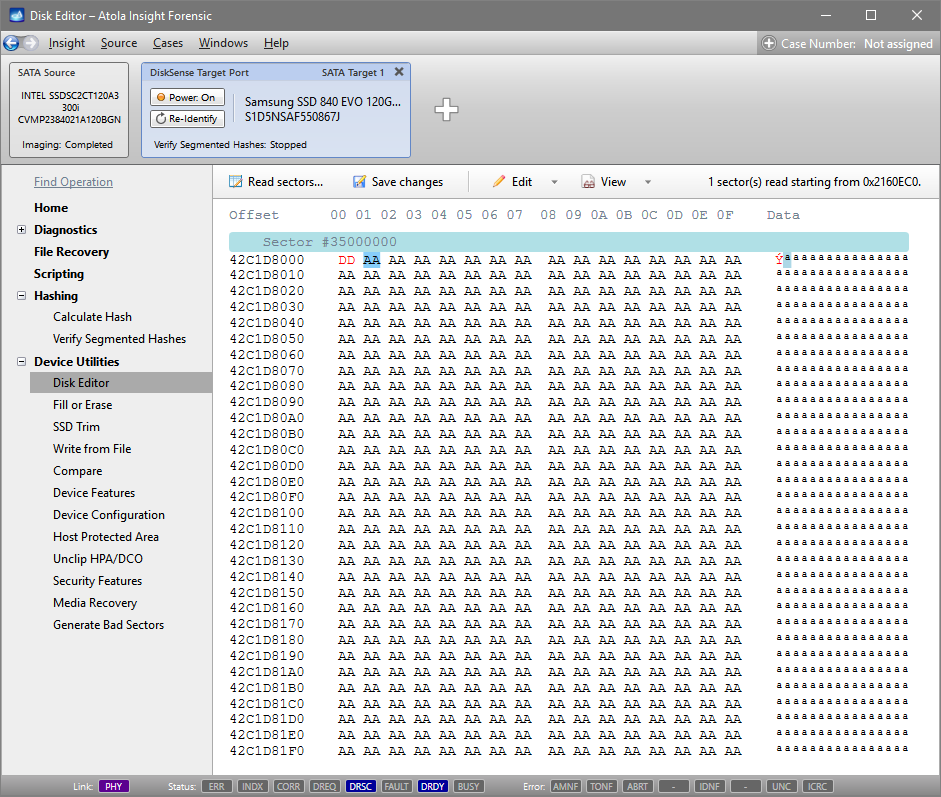Click the forward navigation arrow icon
The image size is (941, 797).
[x=31, y=43]
